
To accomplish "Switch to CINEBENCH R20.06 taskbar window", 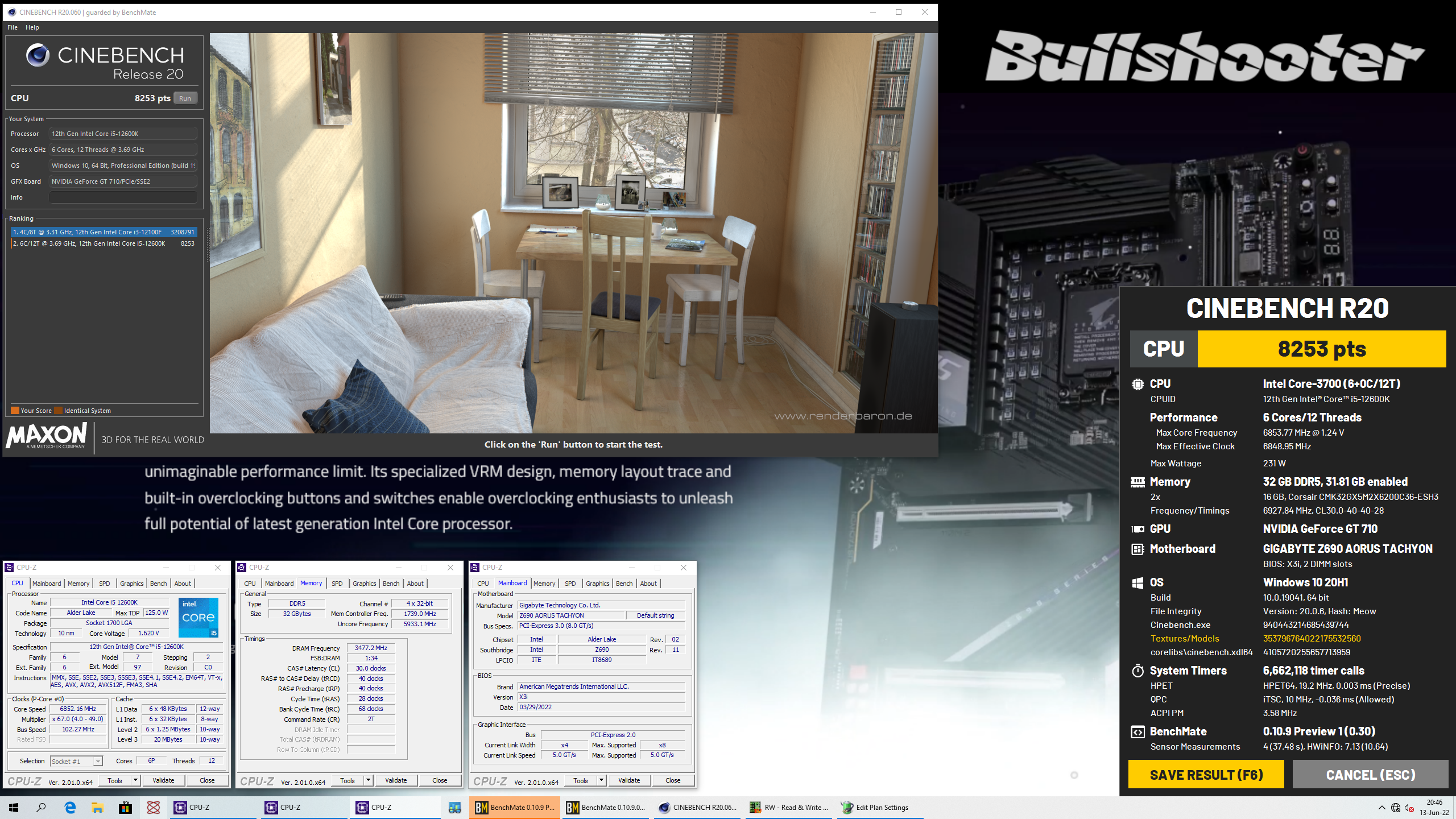I will (697, 807).
